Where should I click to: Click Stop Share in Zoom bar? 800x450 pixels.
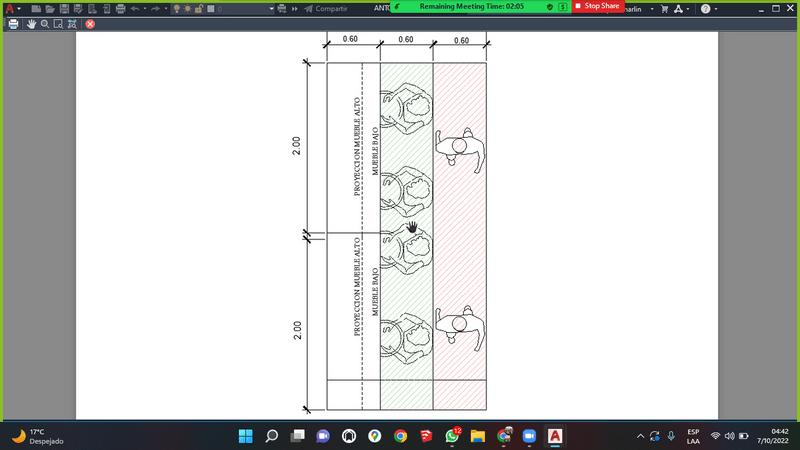(x=597, y=6)
